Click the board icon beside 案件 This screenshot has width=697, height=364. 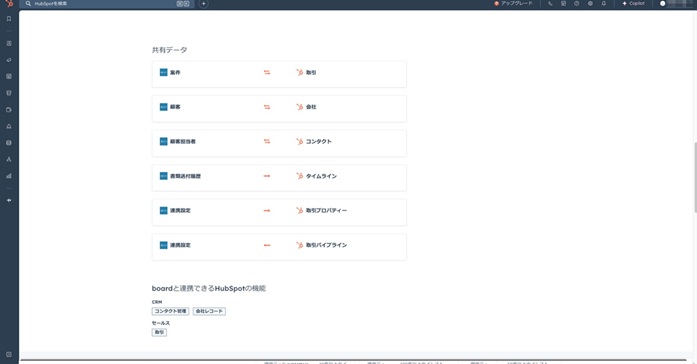click(x=164, y=72)
